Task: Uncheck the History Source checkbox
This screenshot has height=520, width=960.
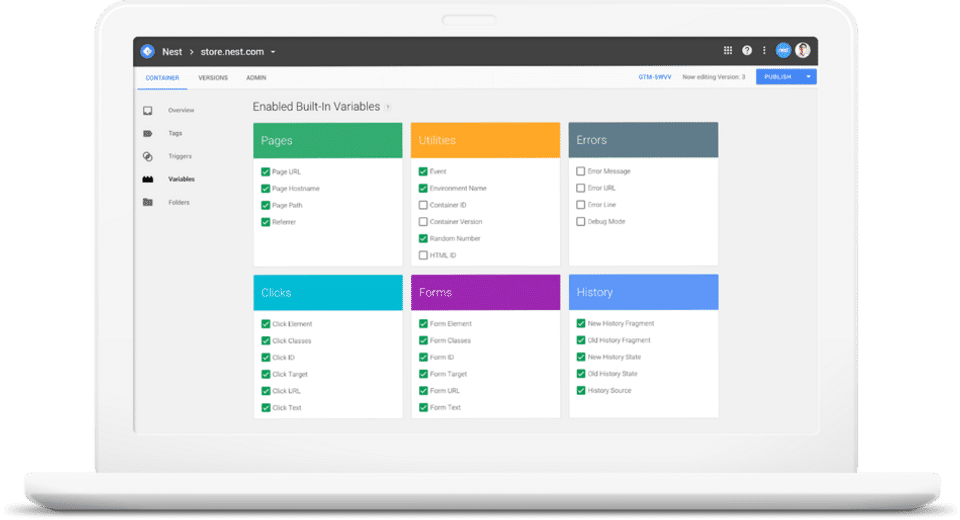Action: (x=580, y=390)
